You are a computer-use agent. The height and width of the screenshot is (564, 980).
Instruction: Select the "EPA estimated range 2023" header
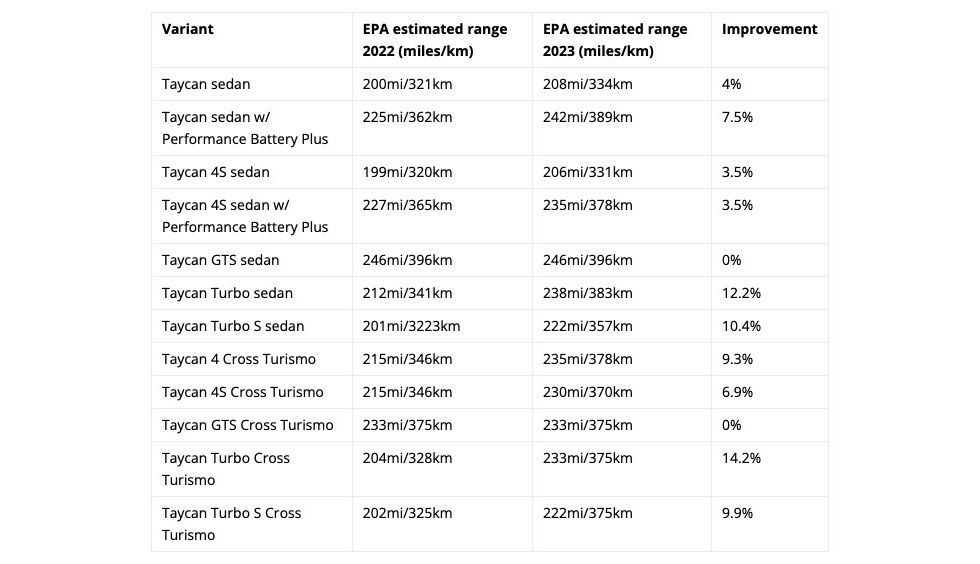(x=615, y=40)
